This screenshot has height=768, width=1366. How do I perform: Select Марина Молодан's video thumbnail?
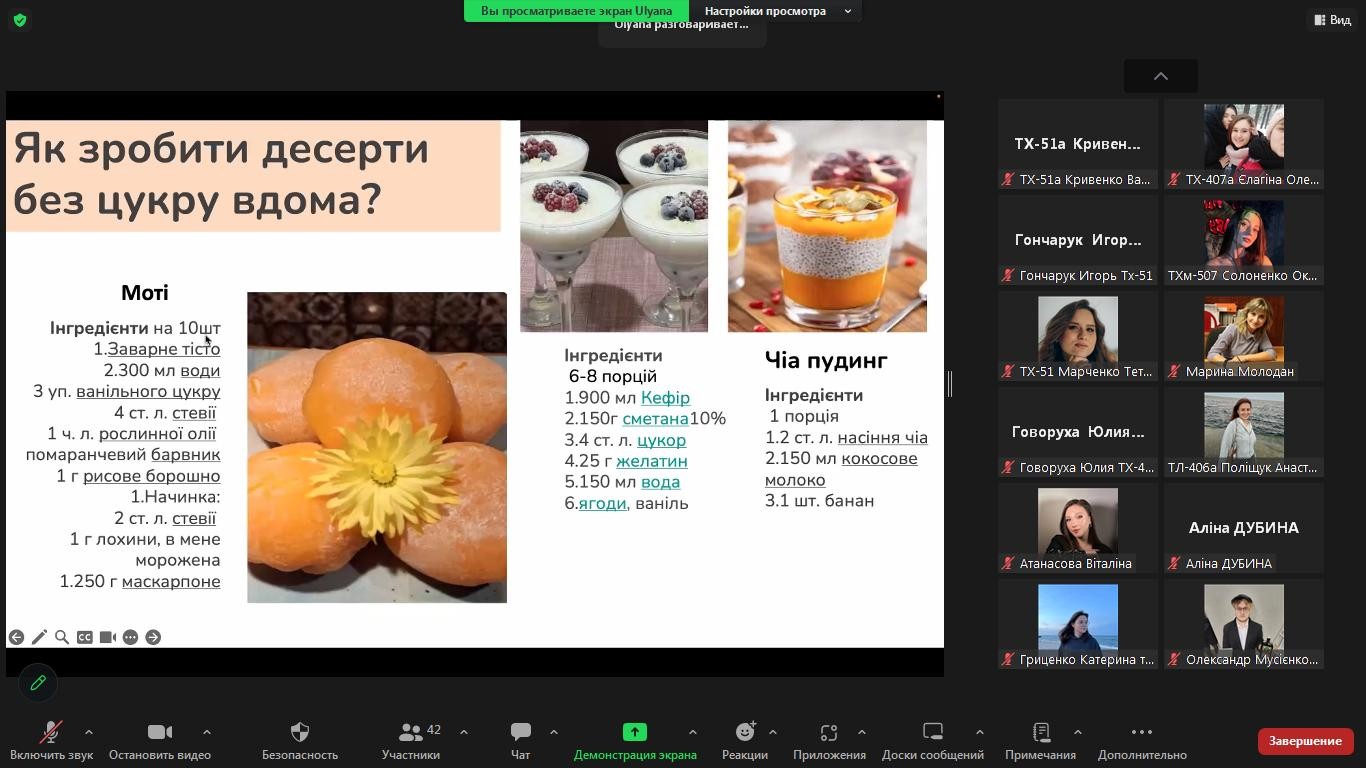[x=1243, y=336]
